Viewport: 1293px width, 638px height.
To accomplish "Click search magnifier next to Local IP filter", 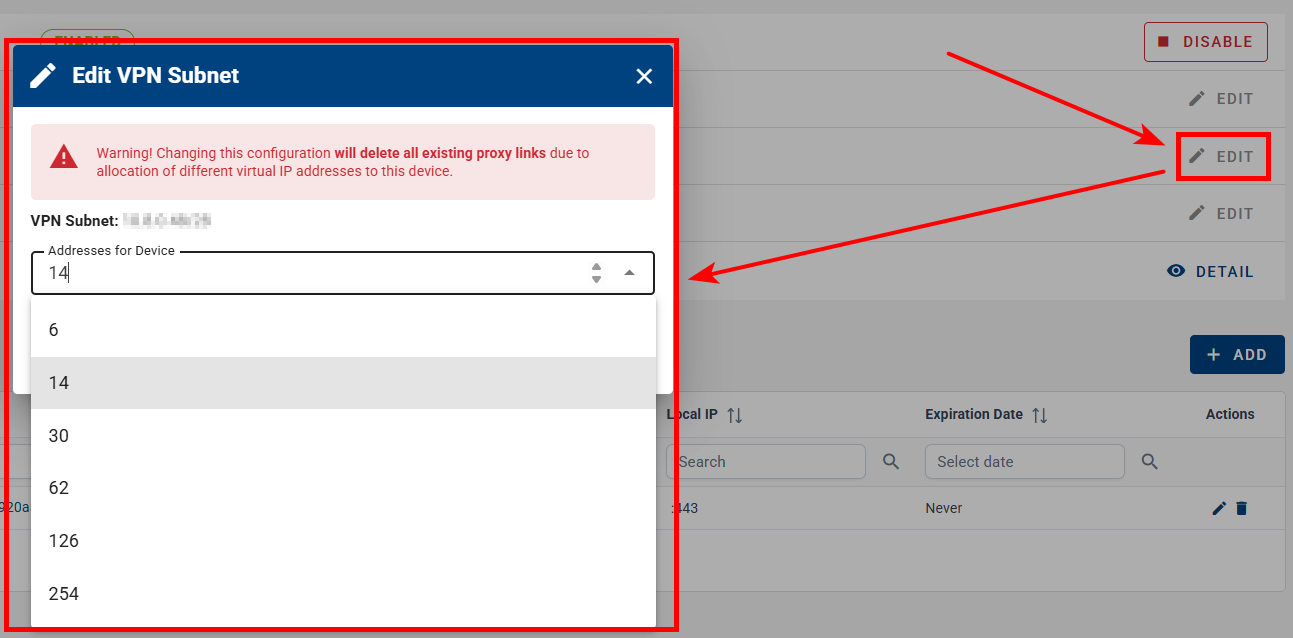I will [x=890, y=462].
